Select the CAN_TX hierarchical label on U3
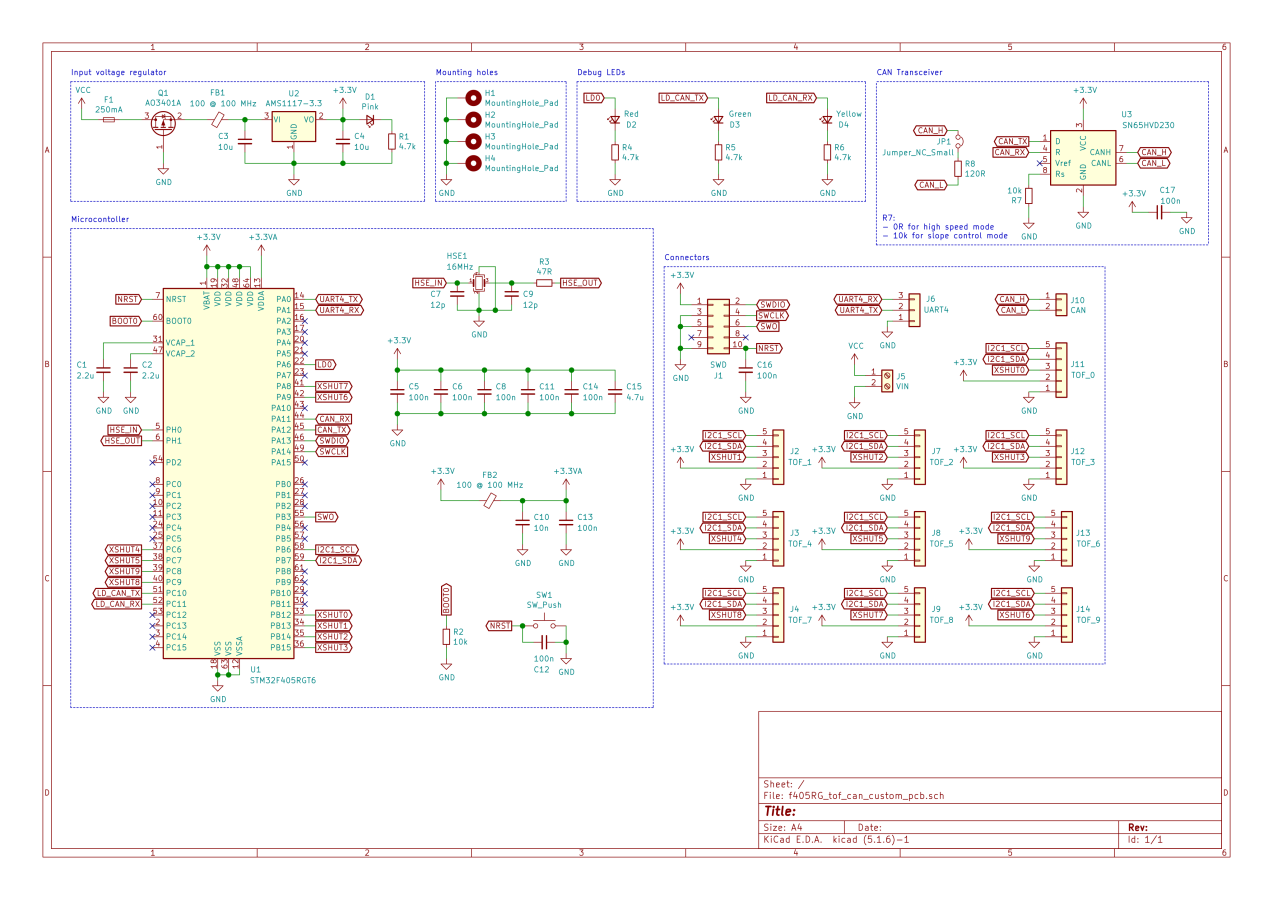Image resolution: width=1273 pixels, height=900 pixels. (1011, 142)
